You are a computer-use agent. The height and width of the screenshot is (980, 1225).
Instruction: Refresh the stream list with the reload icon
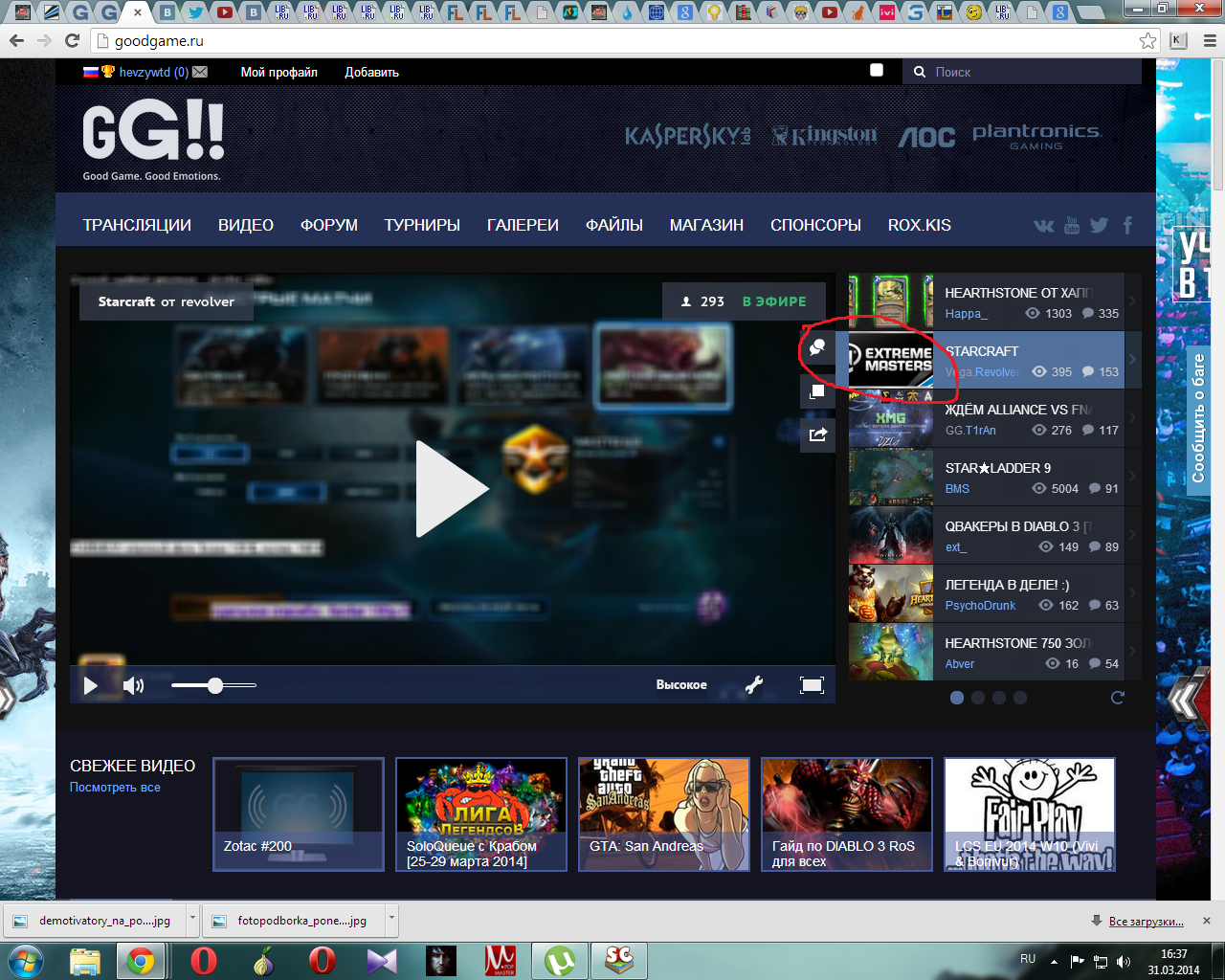1117,698
